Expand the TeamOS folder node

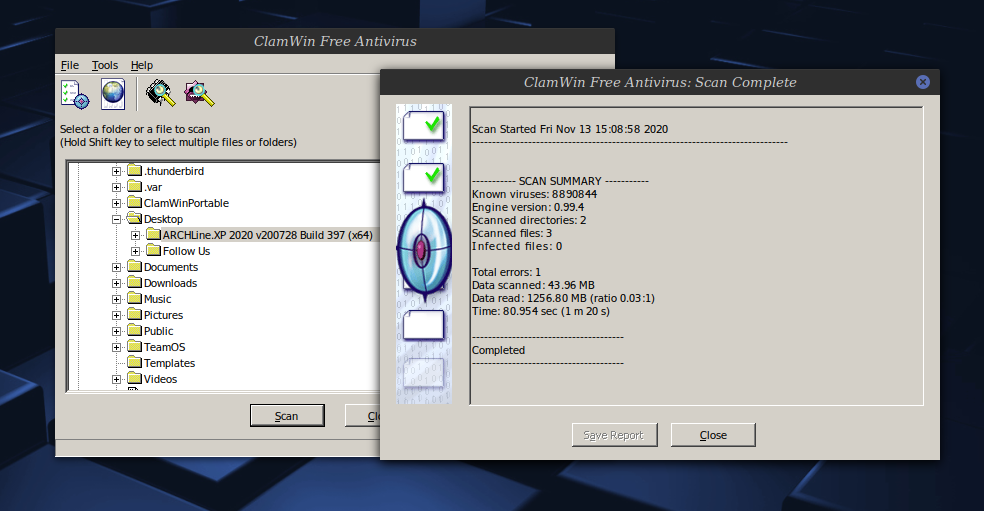[116, 347]
